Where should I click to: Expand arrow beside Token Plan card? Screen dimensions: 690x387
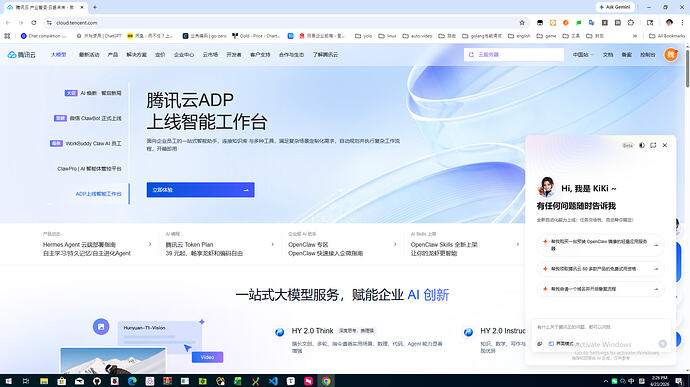[x=273, y=244]
